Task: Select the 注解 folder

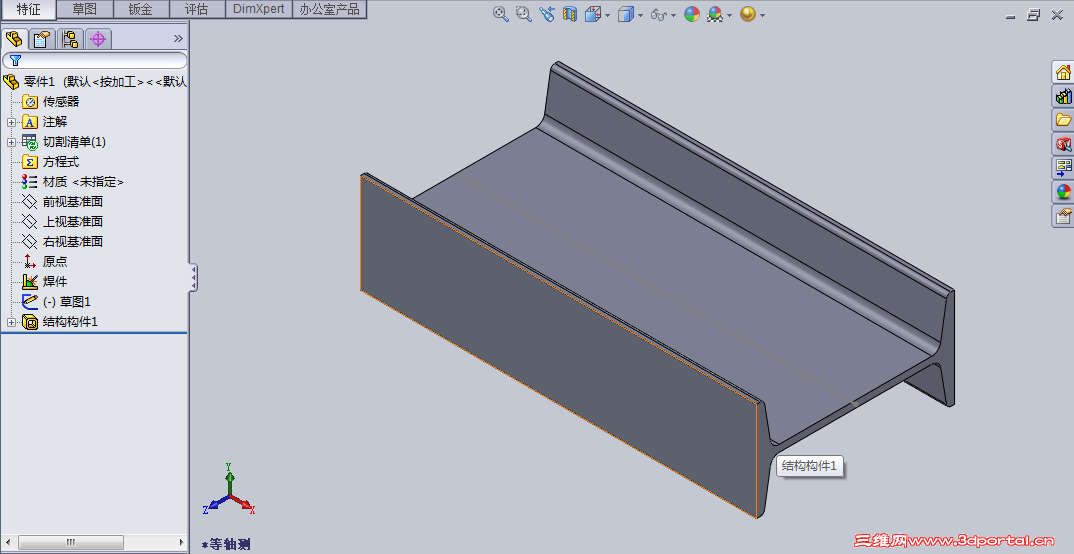Action: point(55,122)
